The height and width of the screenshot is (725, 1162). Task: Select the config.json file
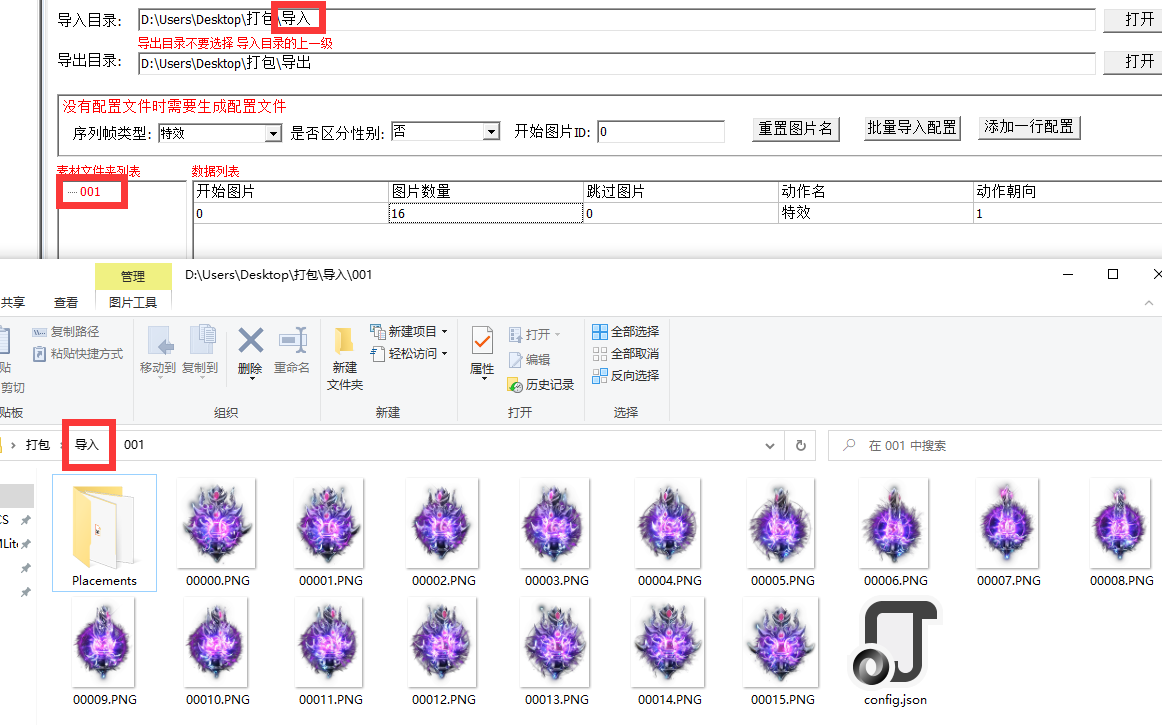(895, 652)
